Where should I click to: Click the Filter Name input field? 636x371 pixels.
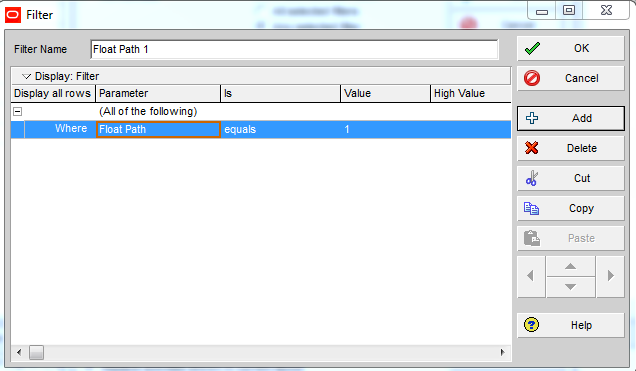point(294,49)
